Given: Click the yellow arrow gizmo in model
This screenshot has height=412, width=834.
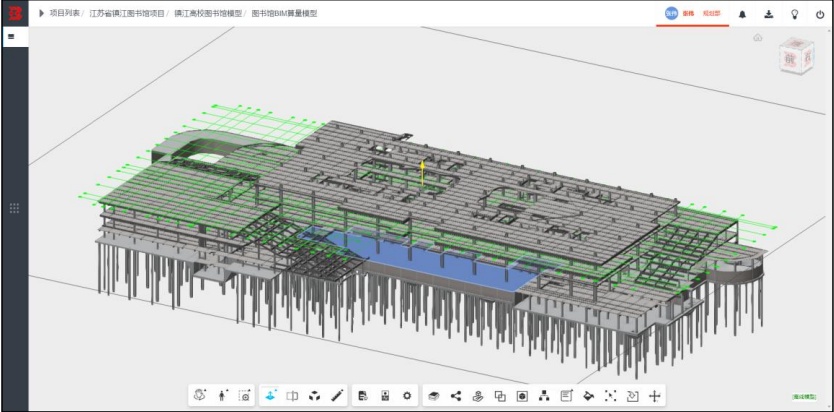Looking at the screenshot, I should point(422,173).
